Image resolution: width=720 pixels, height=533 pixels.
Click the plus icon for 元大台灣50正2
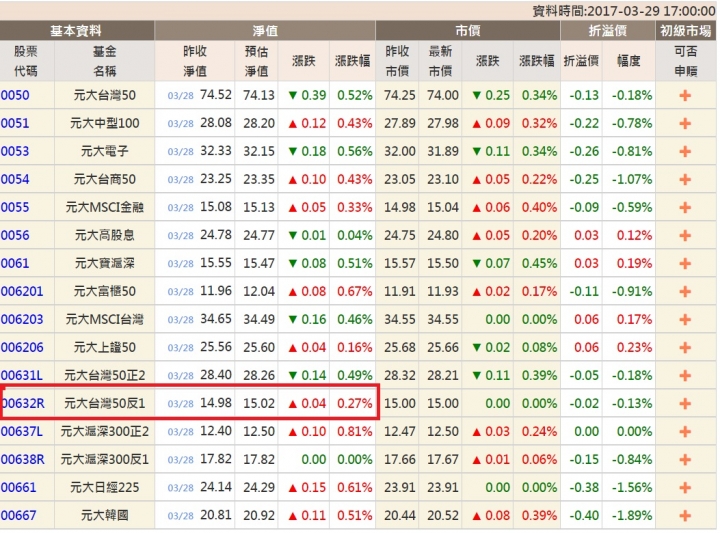685,376
